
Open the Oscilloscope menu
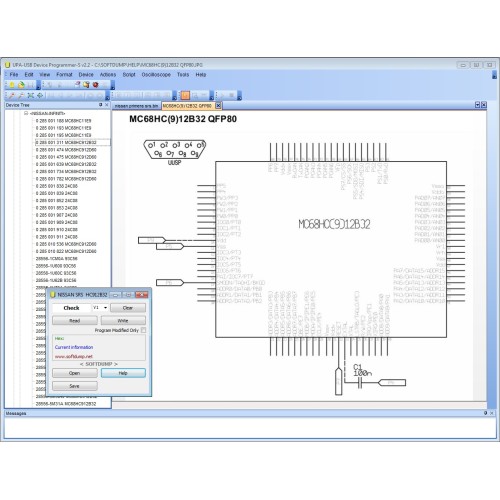(156, 75)
